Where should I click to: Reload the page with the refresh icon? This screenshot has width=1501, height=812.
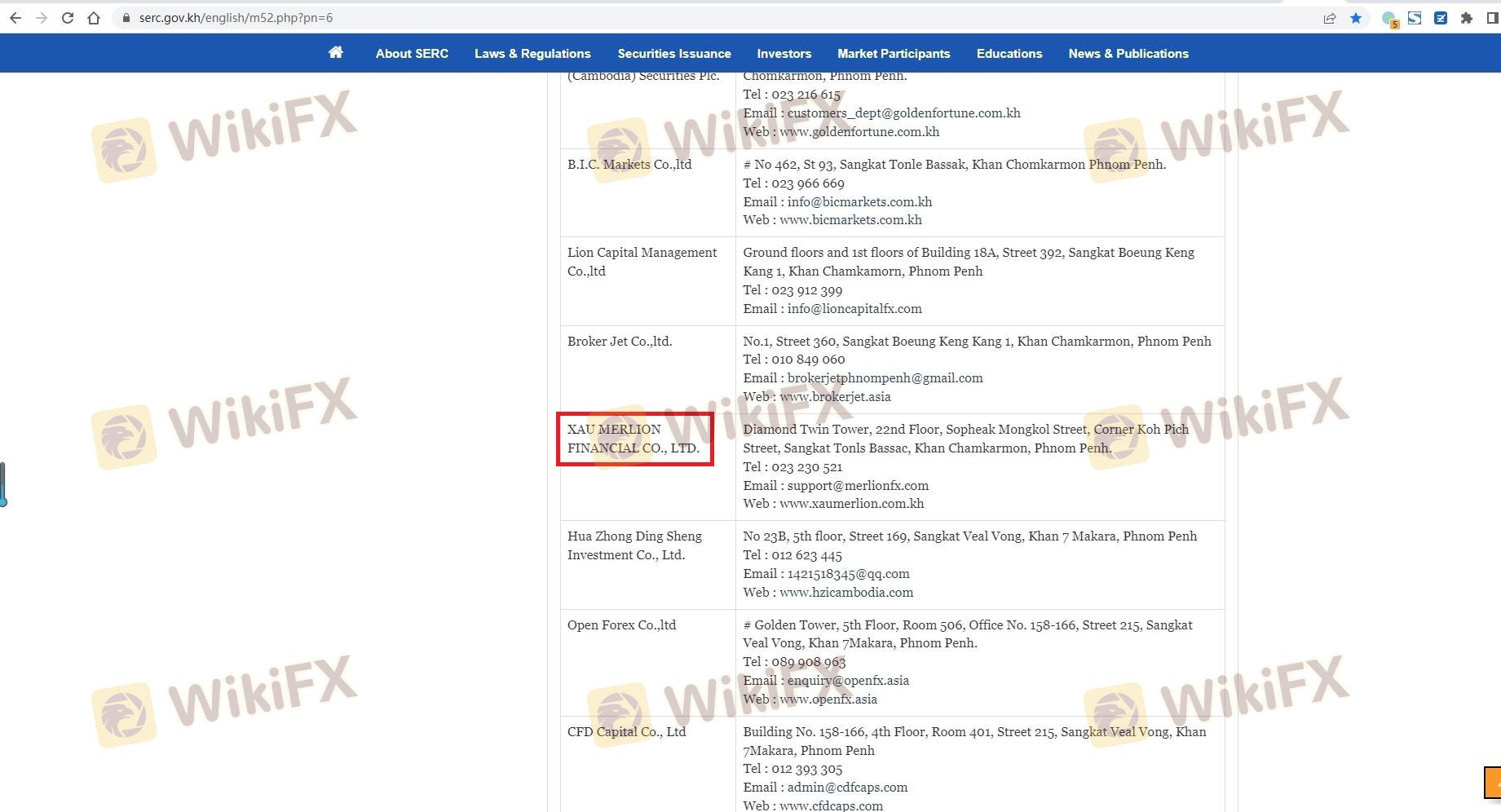[x=68, y=18]
